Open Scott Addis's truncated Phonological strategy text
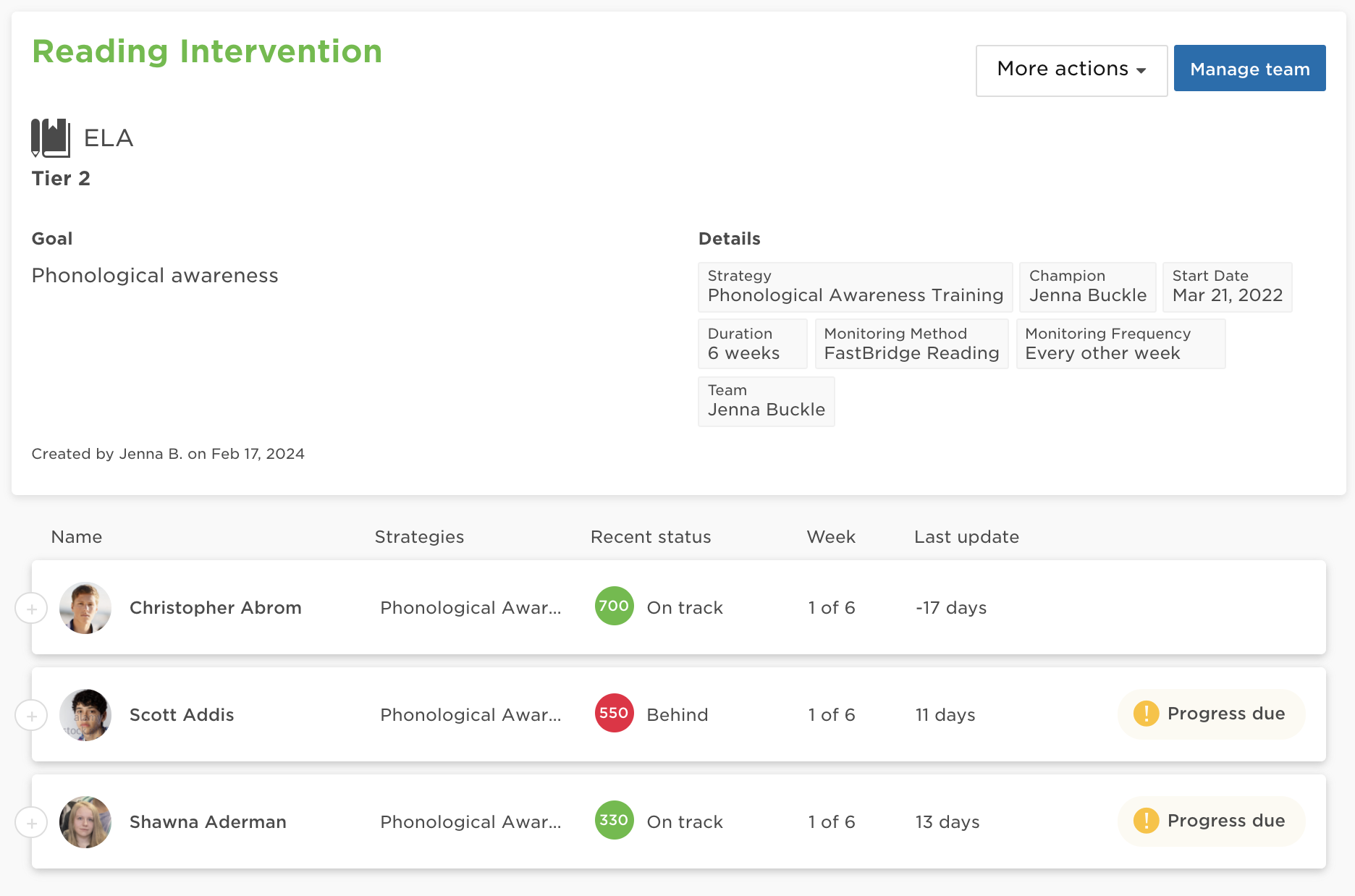Viewport: 1355px width, 896px height. 470,715
